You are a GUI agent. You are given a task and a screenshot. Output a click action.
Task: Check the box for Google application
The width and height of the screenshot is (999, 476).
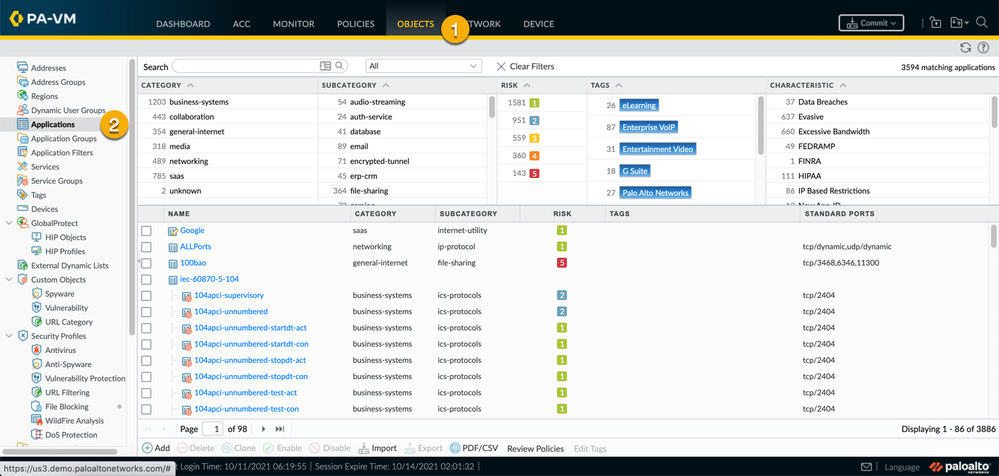click(146, 231)
